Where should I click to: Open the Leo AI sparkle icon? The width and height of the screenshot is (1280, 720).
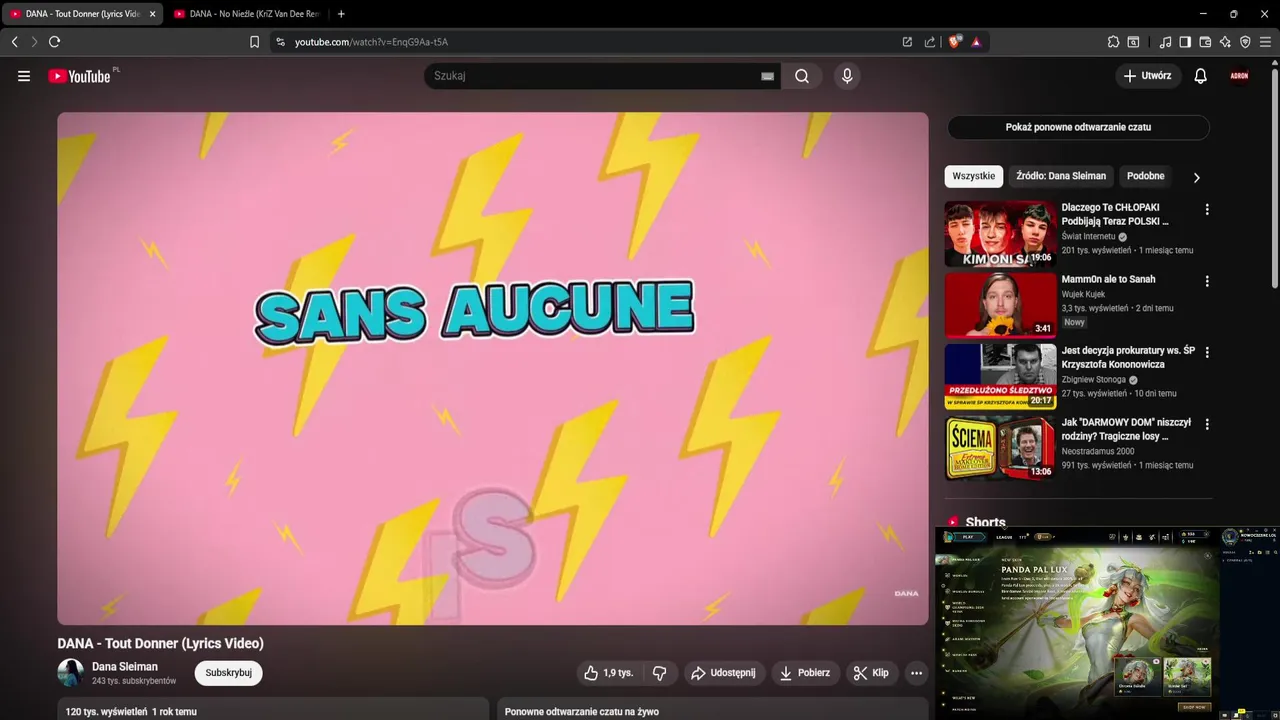pyautogui.click(x=1225, y=42)
